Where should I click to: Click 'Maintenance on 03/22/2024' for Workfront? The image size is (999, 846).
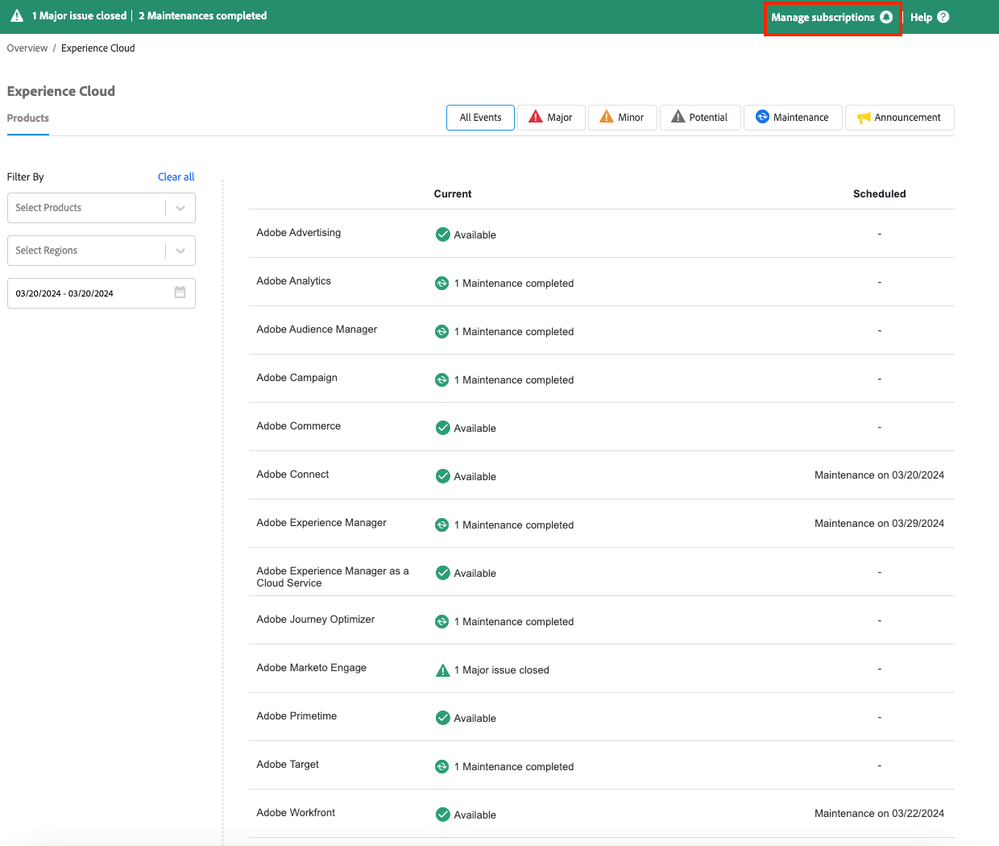(879, 814)
